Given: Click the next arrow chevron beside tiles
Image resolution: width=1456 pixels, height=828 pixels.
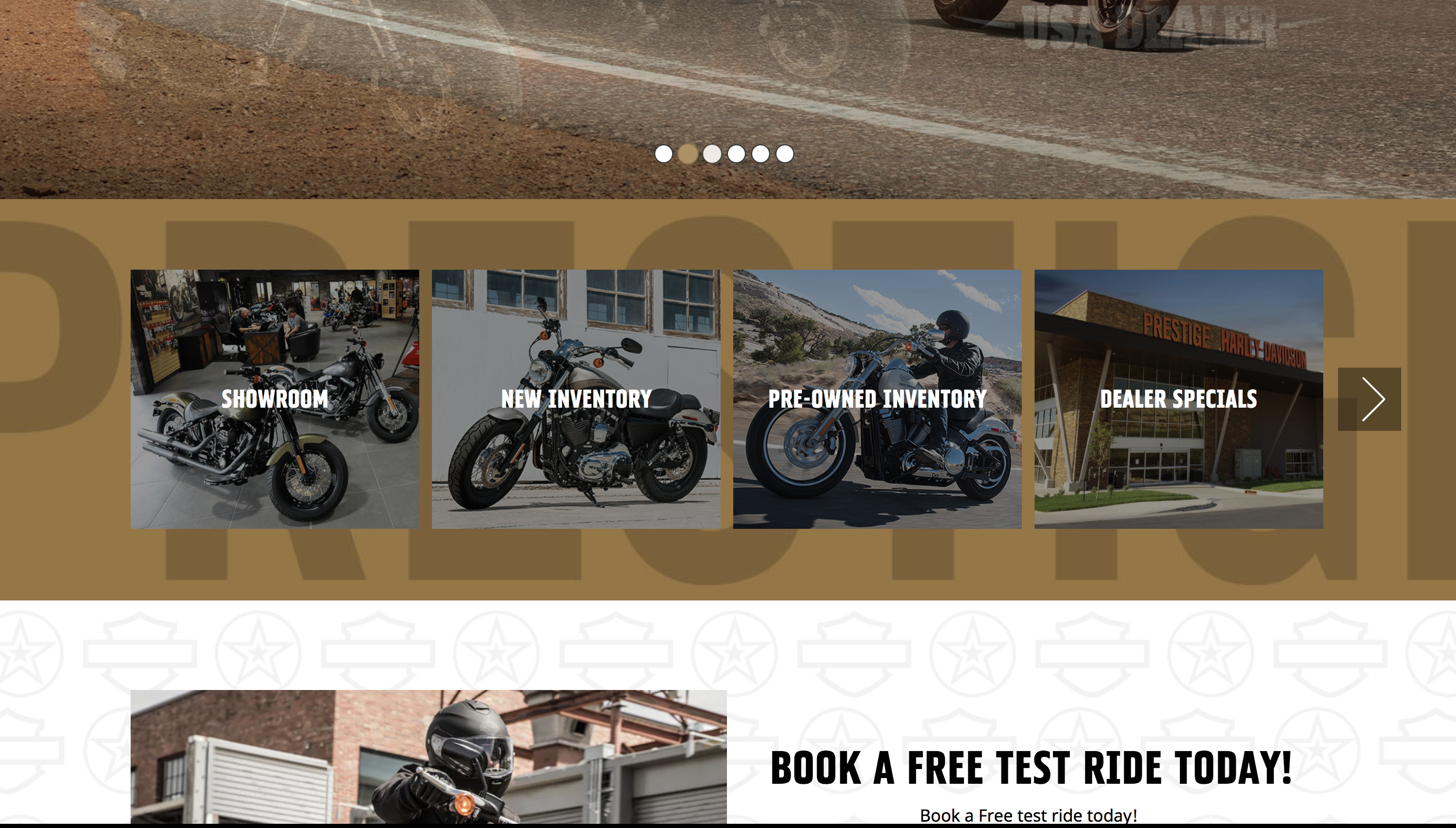Looking at the screenshot, I should [x=1369, y=399].
